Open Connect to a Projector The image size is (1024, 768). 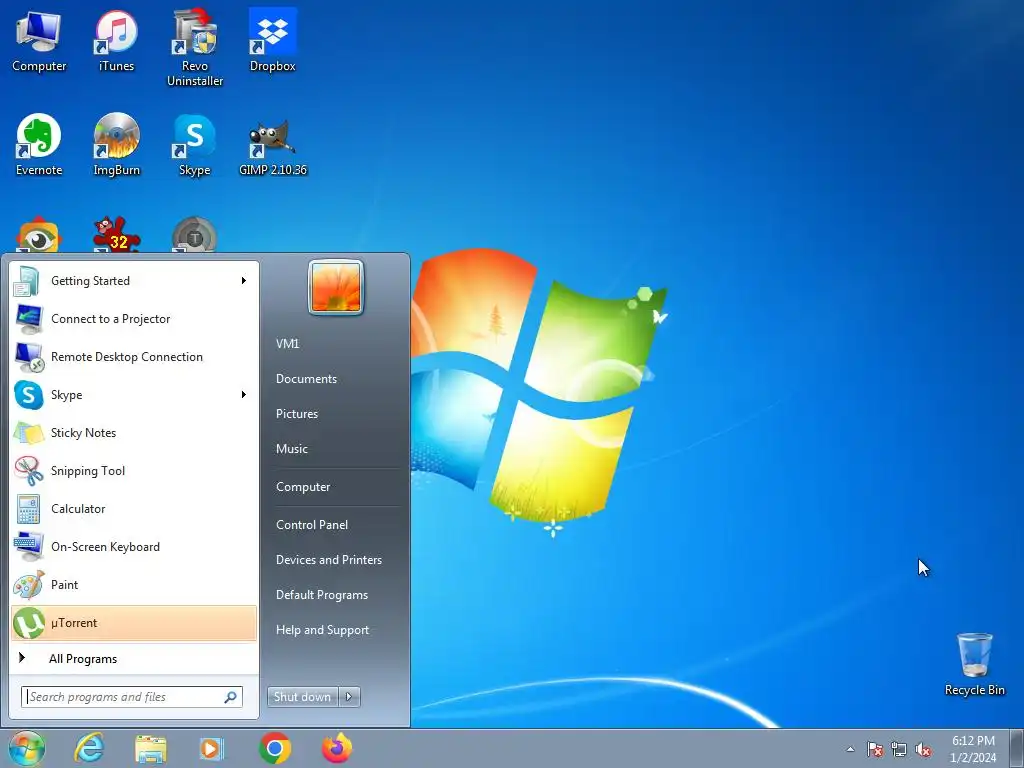134,319
